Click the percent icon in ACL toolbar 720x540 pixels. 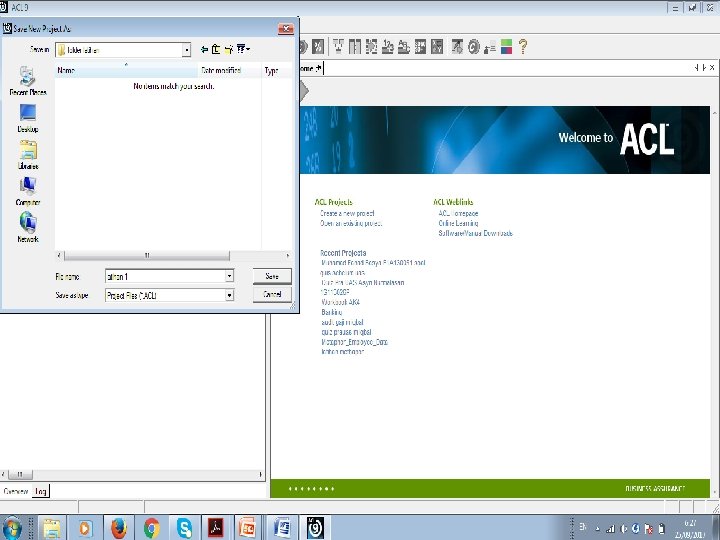pos(318,46)
